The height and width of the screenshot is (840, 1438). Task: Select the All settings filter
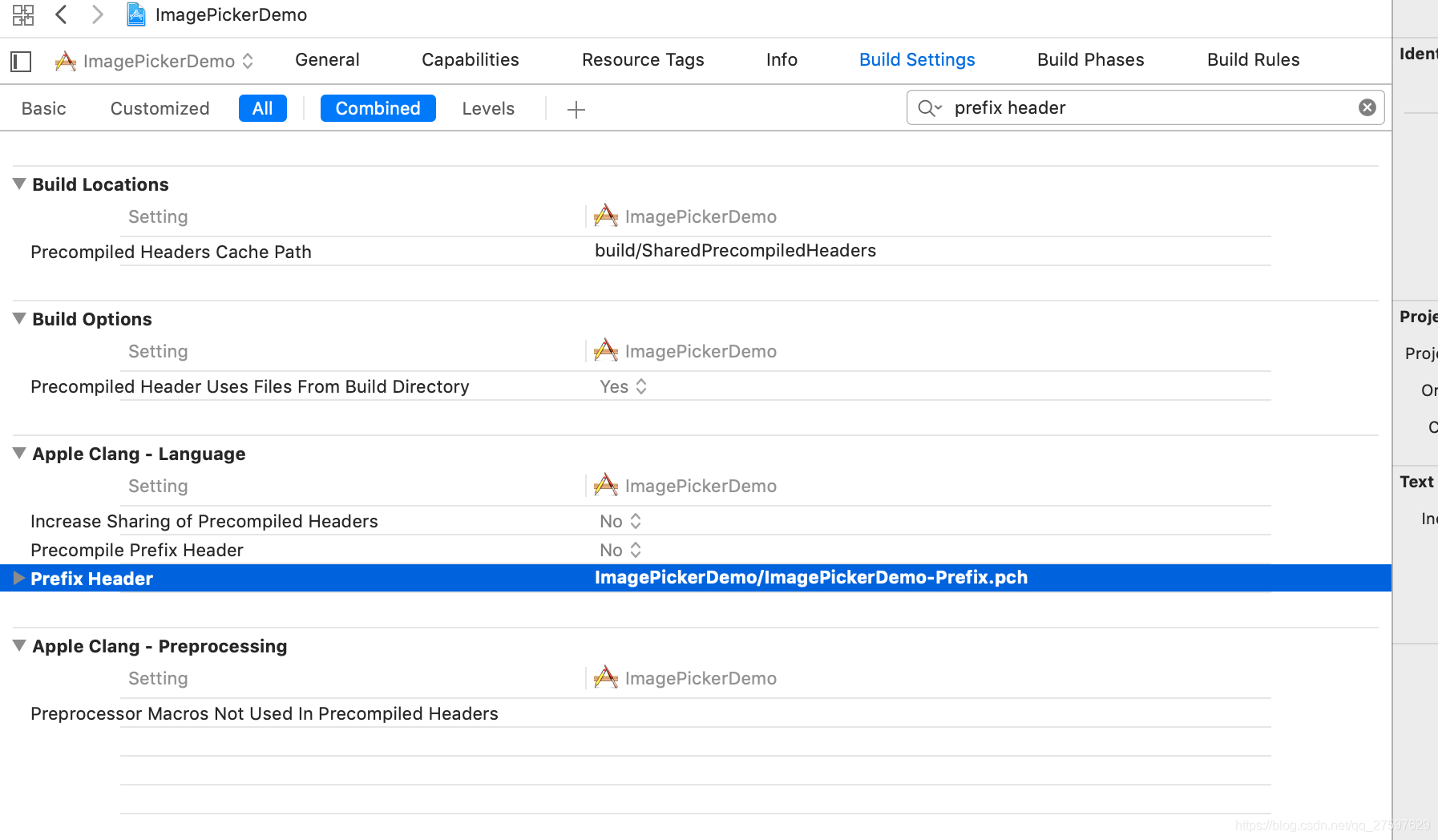click(x=263, y=108)
